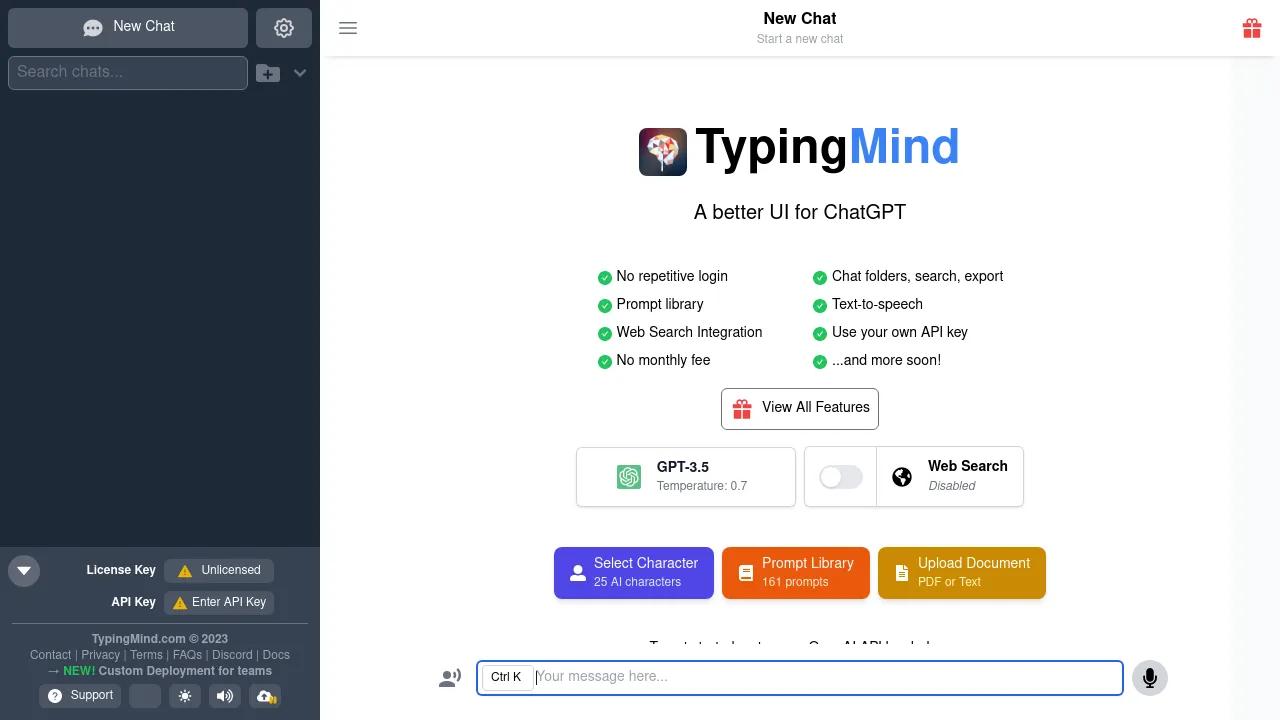This screenshot has width=1280, height=720.
Task: Open cloud sync backup icon
Action: pos(265,696)
